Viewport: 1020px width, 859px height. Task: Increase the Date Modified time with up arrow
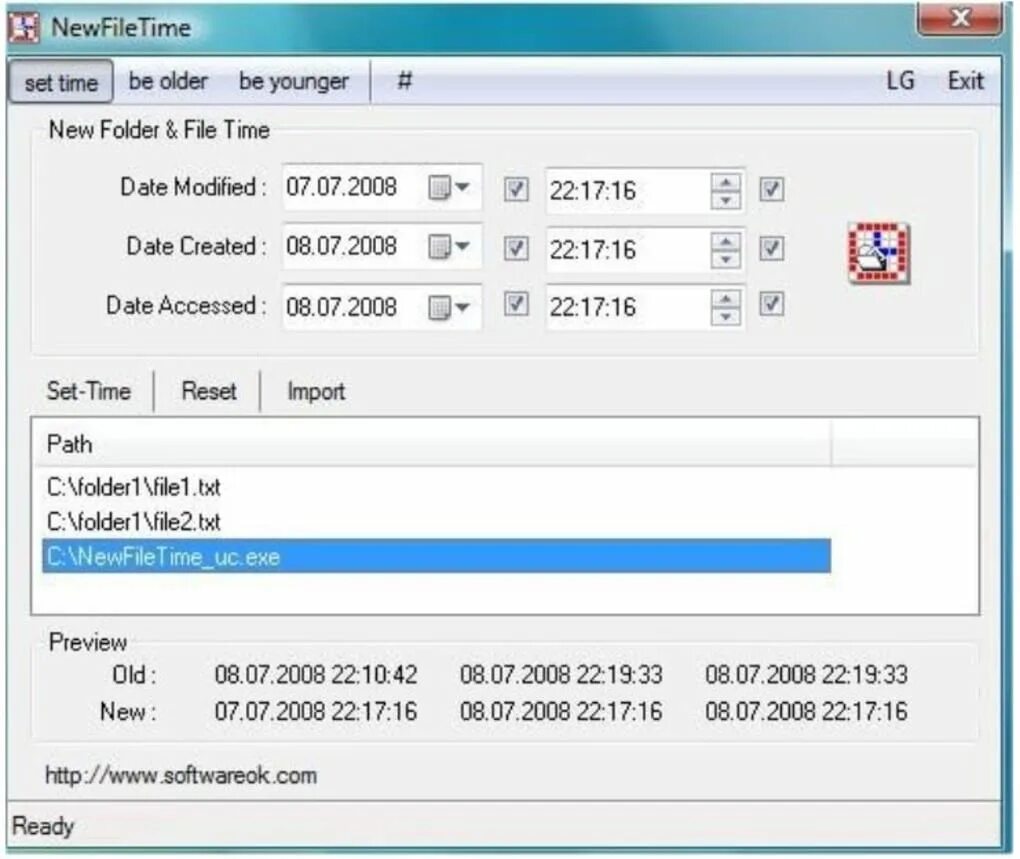(x=726, y=182)
